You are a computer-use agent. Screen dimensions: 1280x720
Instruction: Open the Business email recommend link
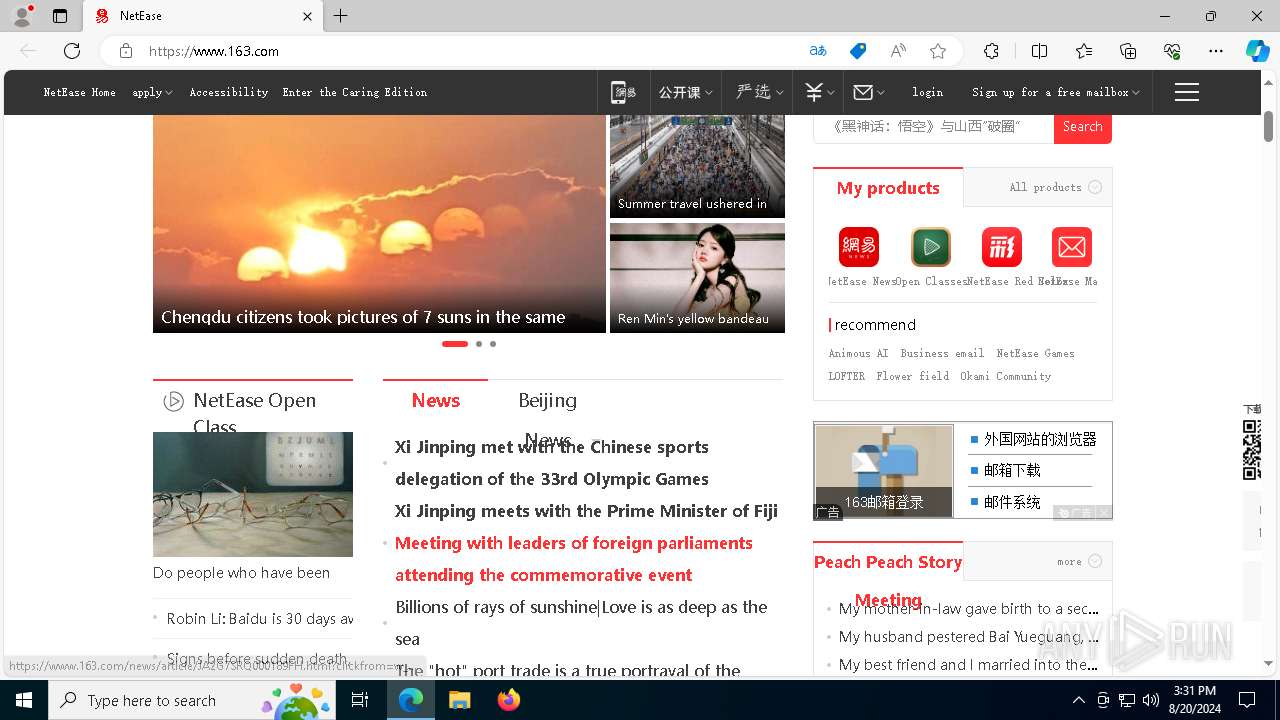tap(942, 353)
